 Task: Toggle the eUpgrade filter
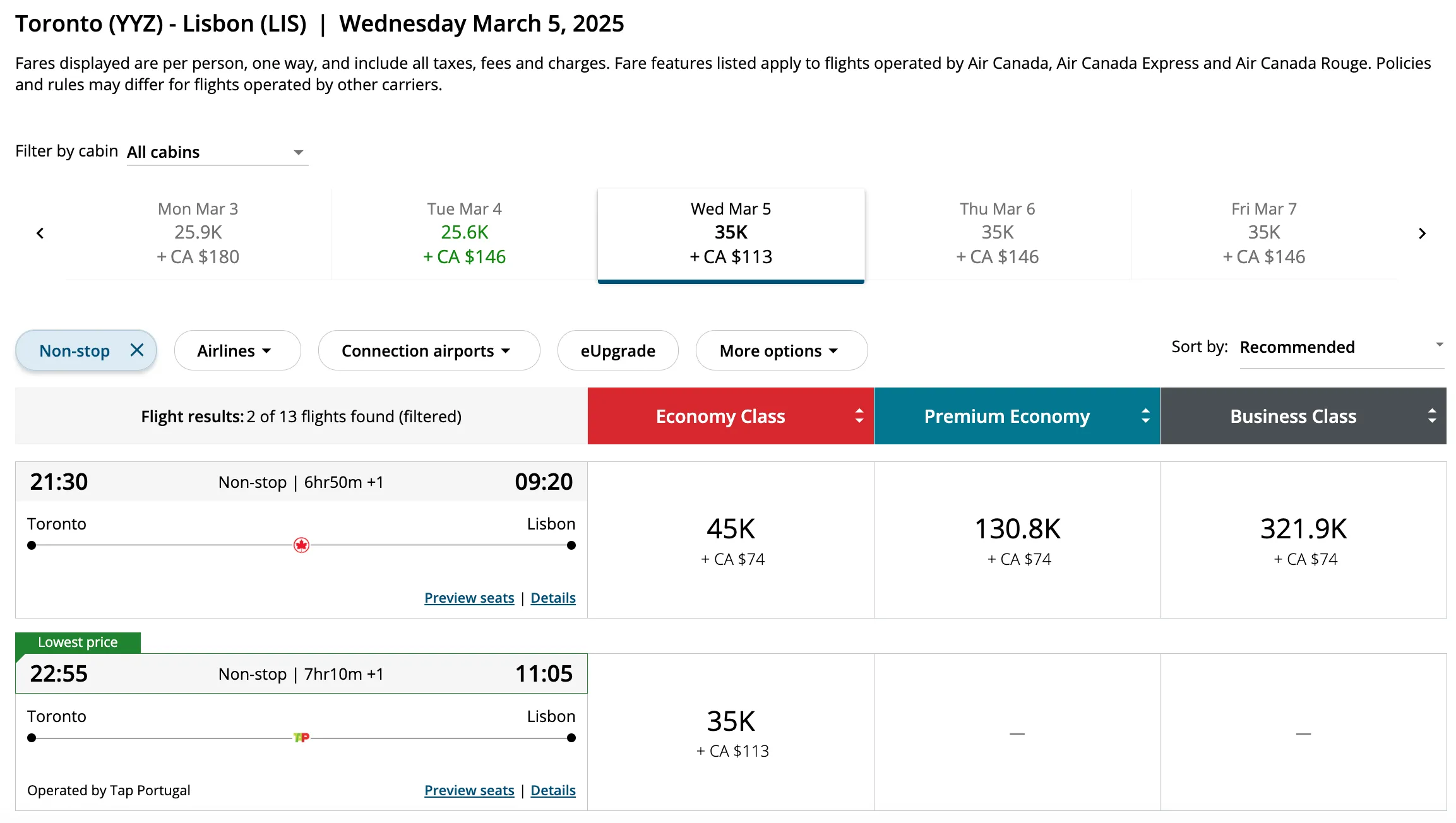(x=618, y=350)
